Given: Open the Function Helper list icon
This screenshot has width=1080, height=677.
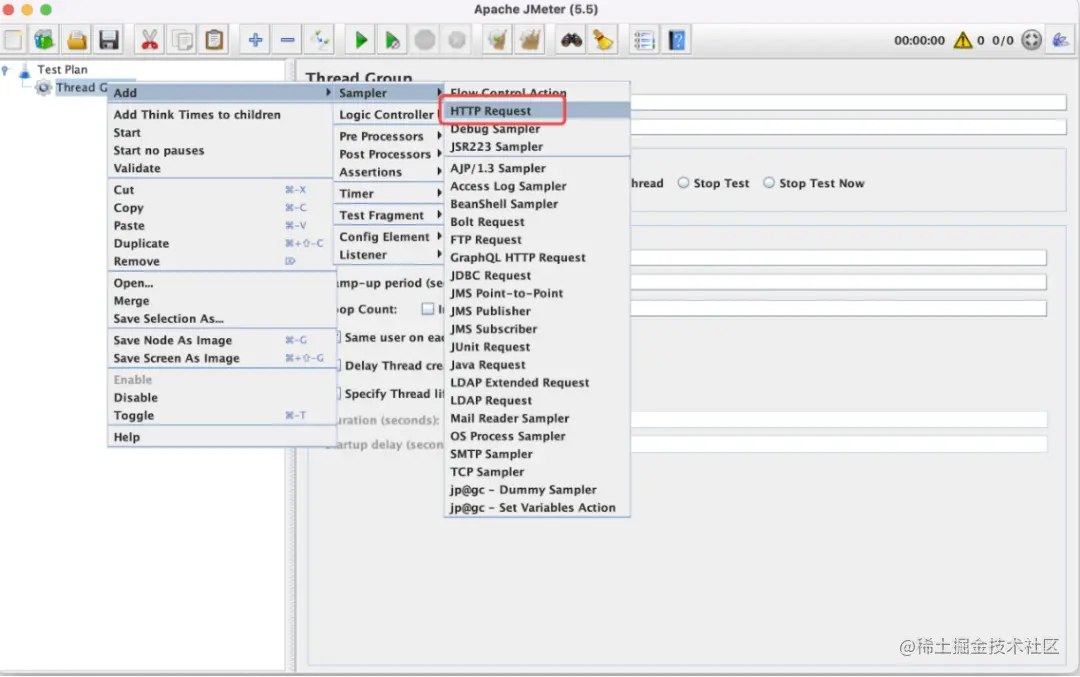Looking at the screenshot, I should tap(644, 40).
